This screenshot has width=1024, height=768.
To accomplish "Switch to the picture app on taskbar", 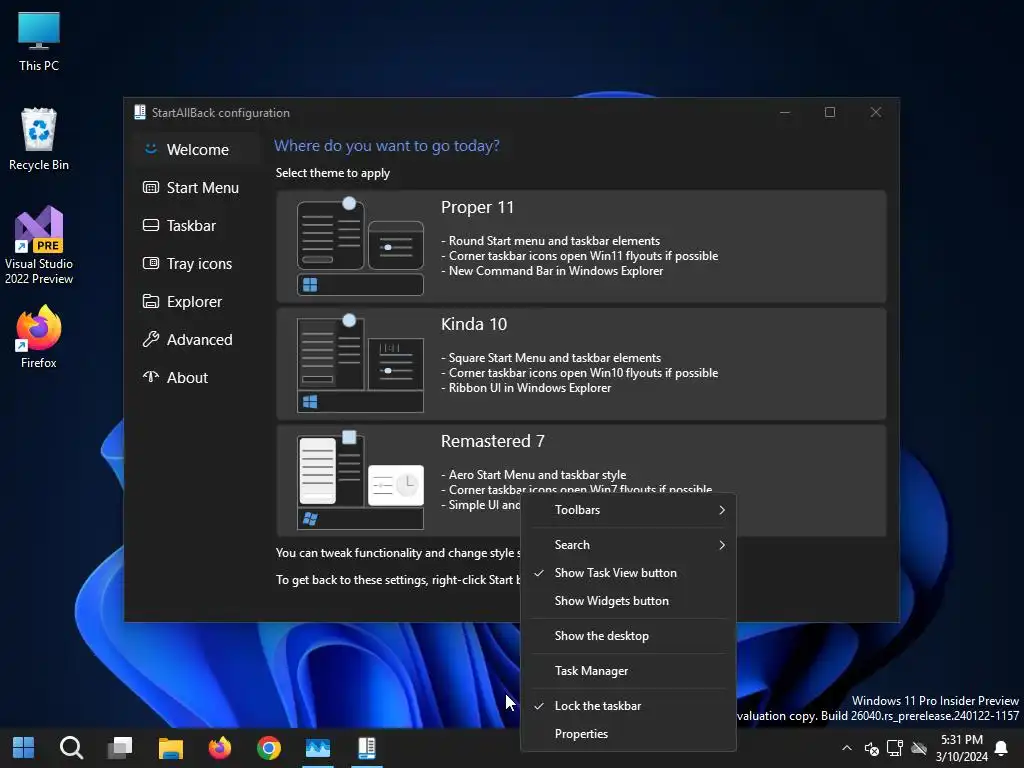I will click(x=318, y=748).
